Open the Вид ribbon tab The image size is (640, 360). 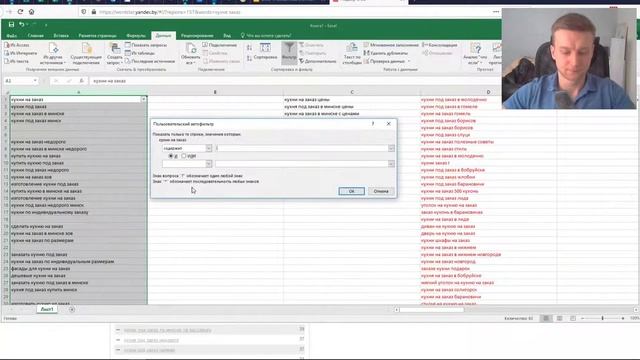click(x=227, y=36)
